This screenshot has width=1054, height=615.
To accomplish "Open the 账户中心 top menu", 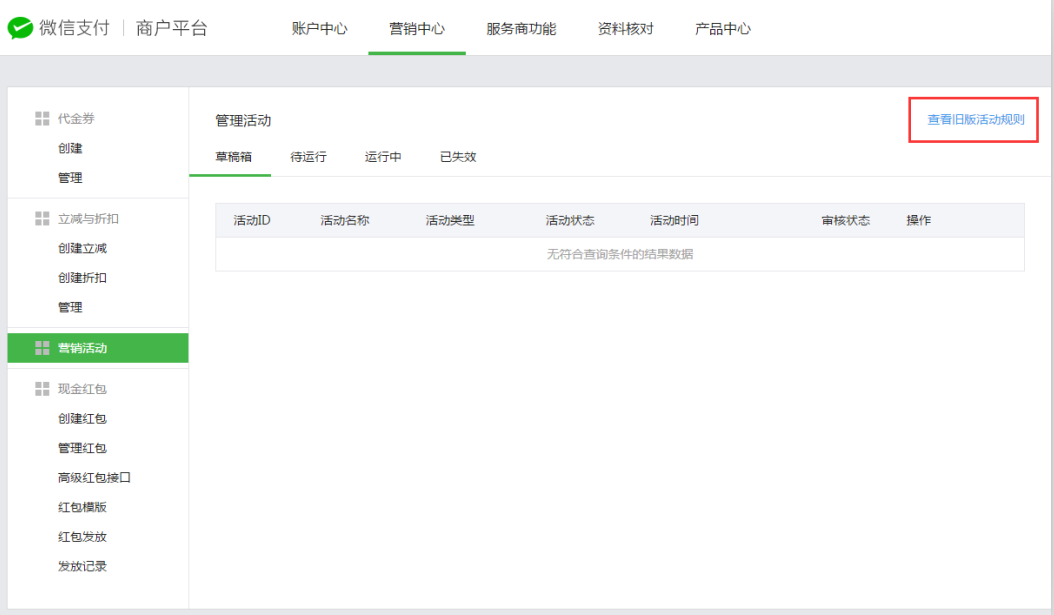I will tap(319, 29).
